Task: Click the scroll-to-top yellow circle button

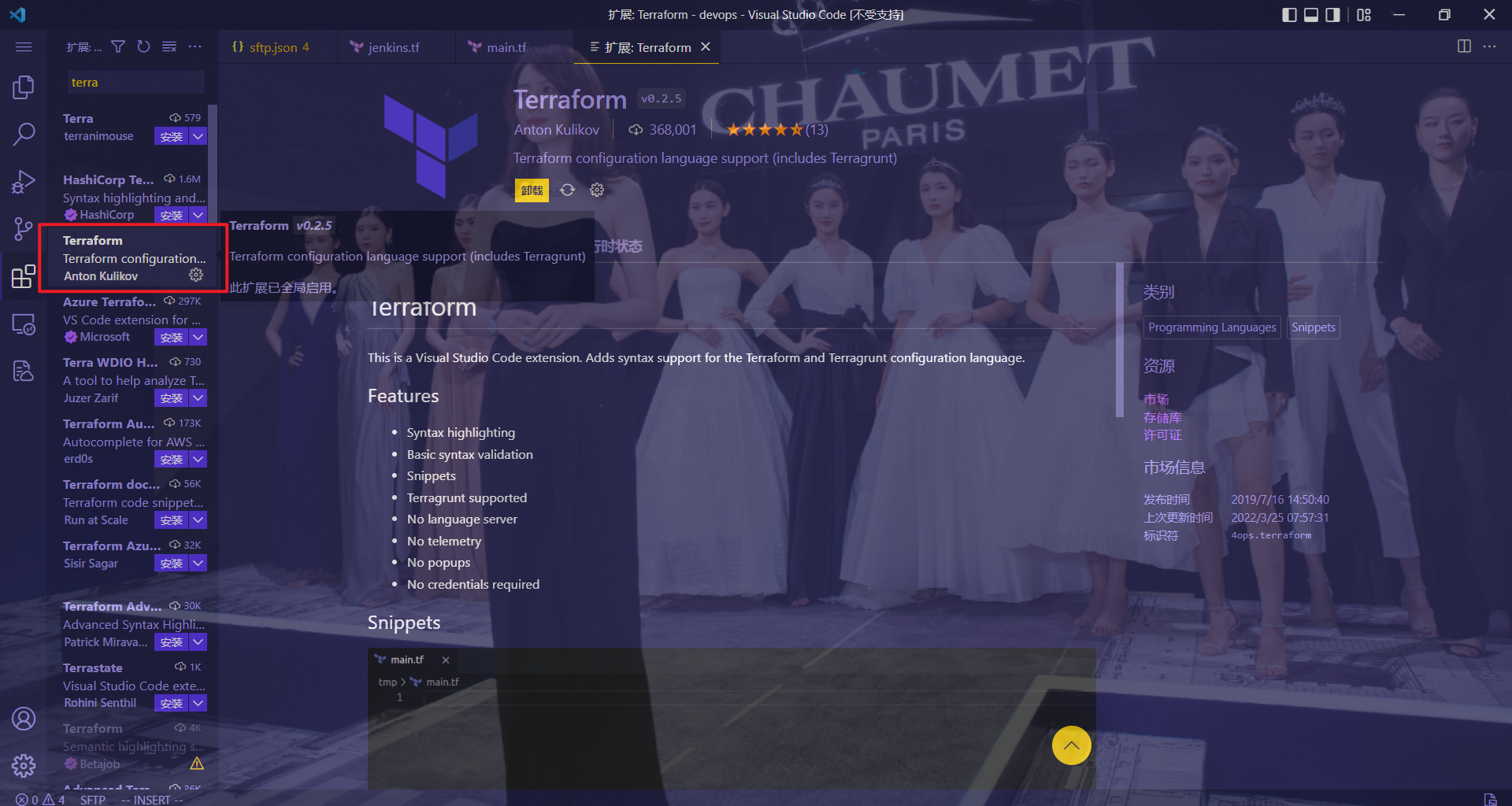Action: (1071, 745)
